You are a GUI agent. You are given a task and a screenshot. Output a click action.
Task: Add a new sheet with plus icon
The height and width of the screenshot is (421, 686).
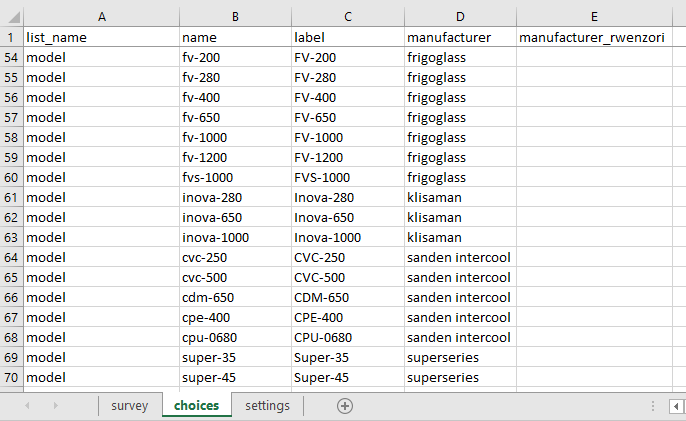click(x=345, y=406)
